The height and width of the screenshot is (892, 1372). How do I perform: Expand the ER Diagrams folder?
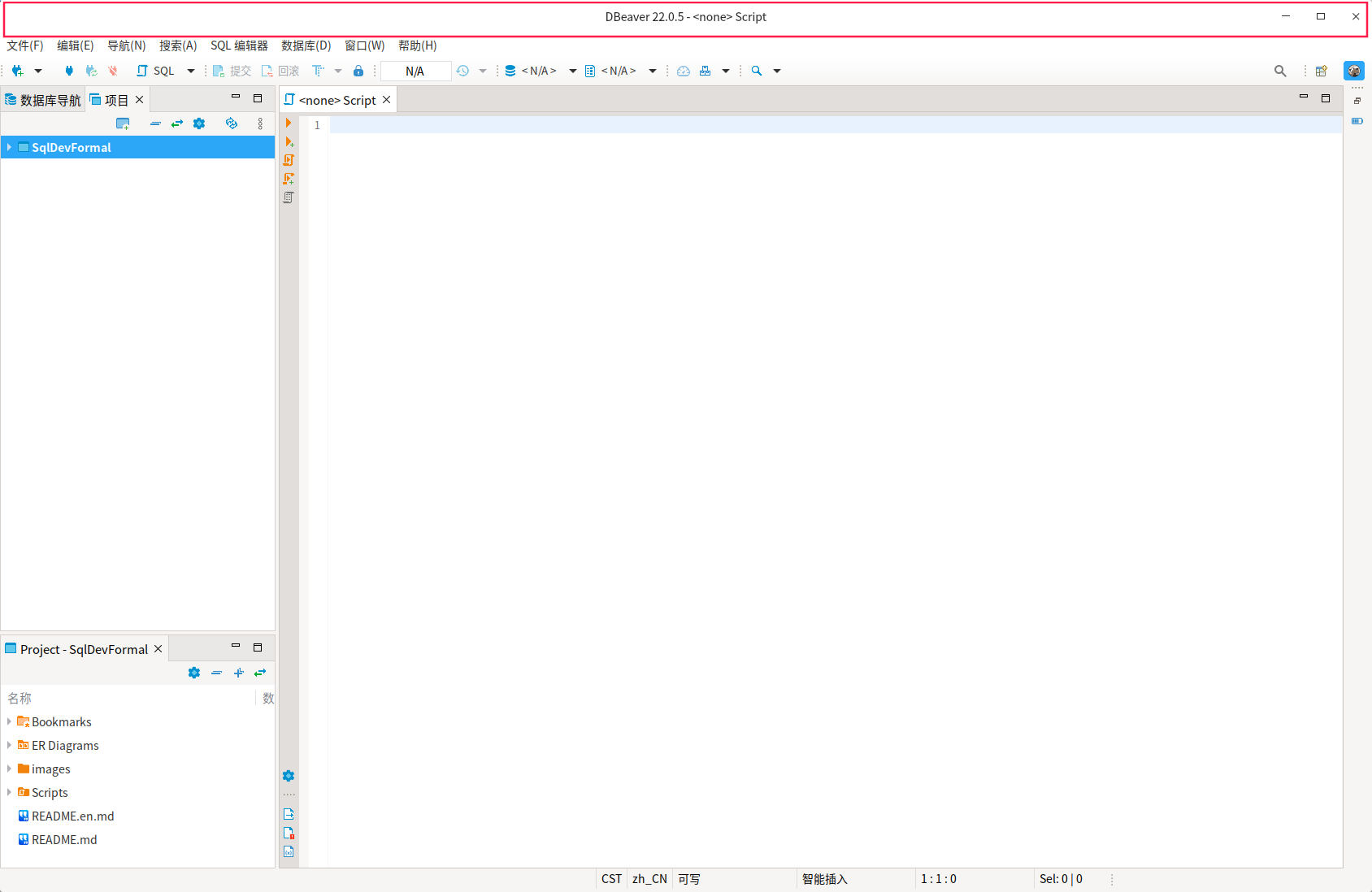pyautogui.click(x=9, y=745)
